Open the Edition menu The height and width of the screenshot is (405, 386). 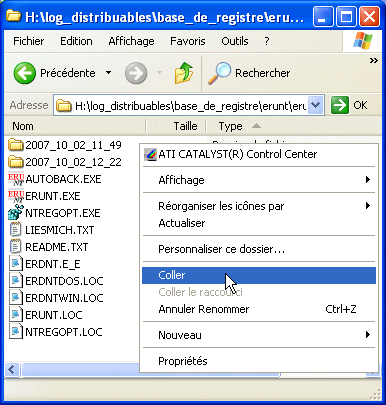(x=76, y=41)
